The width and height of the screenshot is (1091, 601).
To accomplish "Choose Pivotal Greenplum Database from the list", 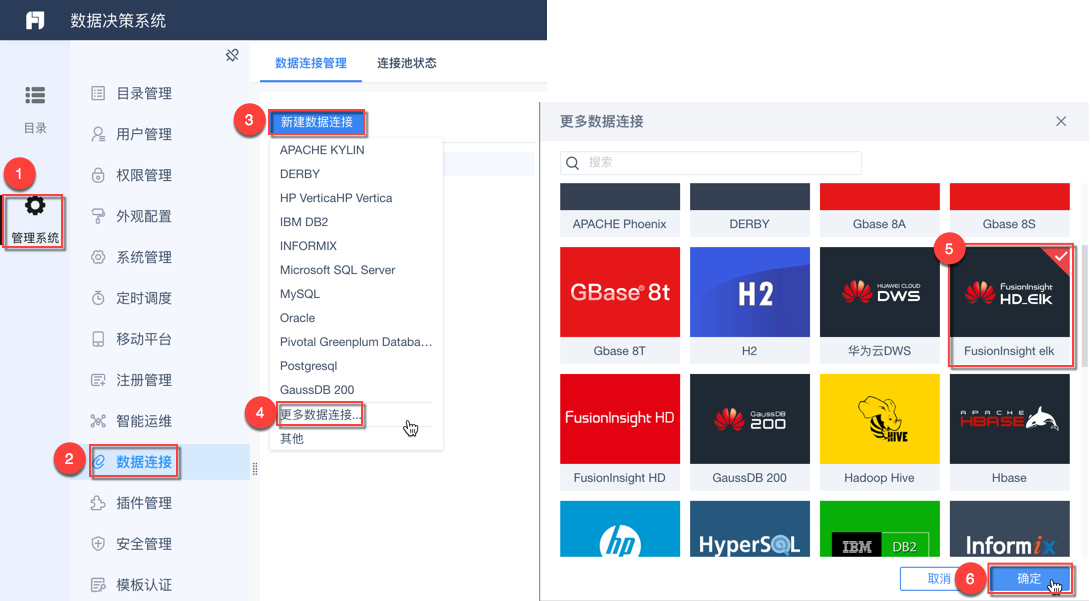I will point(356,342).
